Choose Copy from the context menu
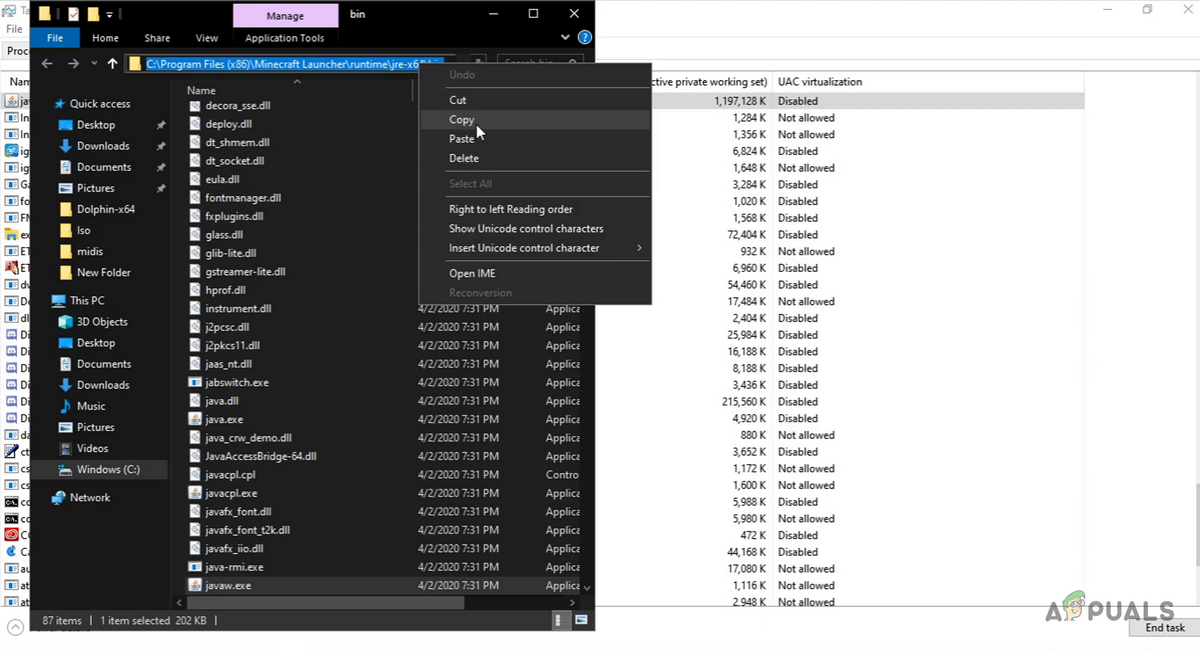 coord(461,119)
